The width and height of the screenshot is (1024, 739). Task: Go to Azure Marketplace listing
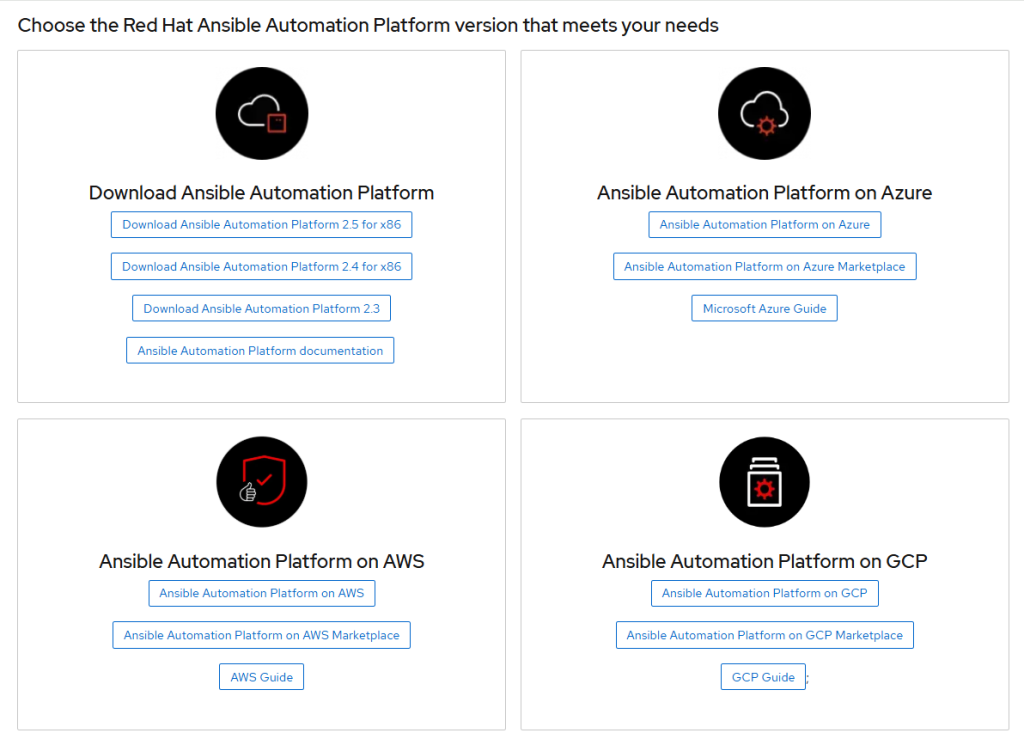[764, 267]
